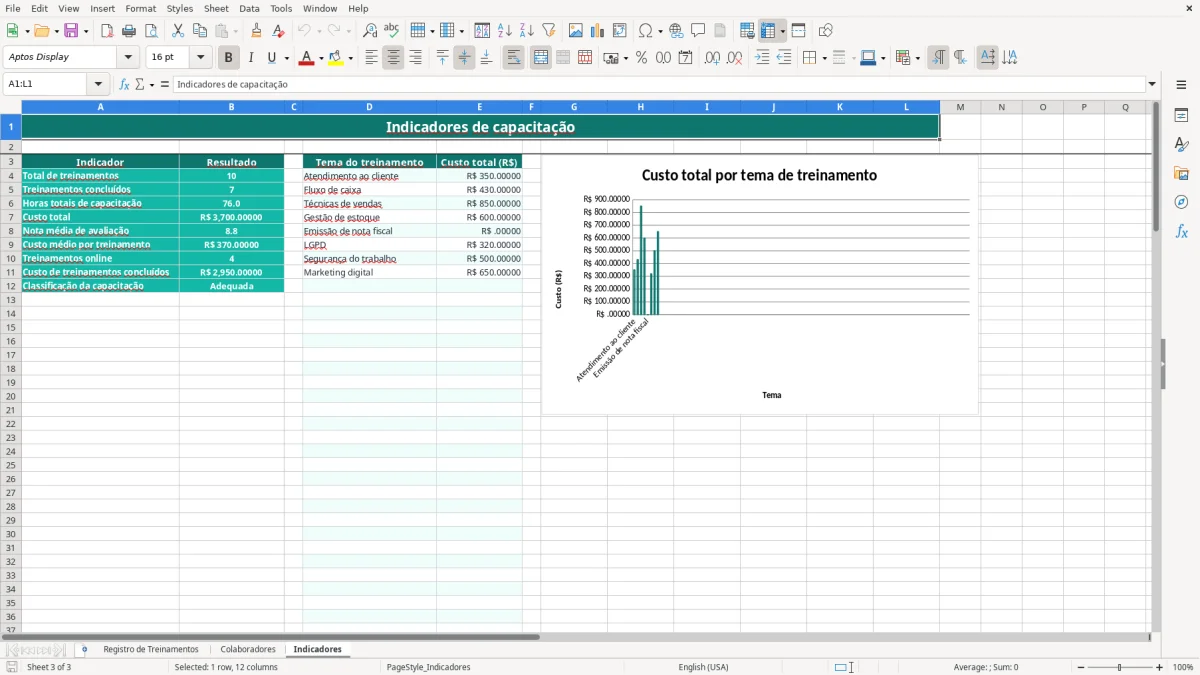Toggle Bold formatting
The width and height of the screenshot is (1200, 675).
(229, 58)
